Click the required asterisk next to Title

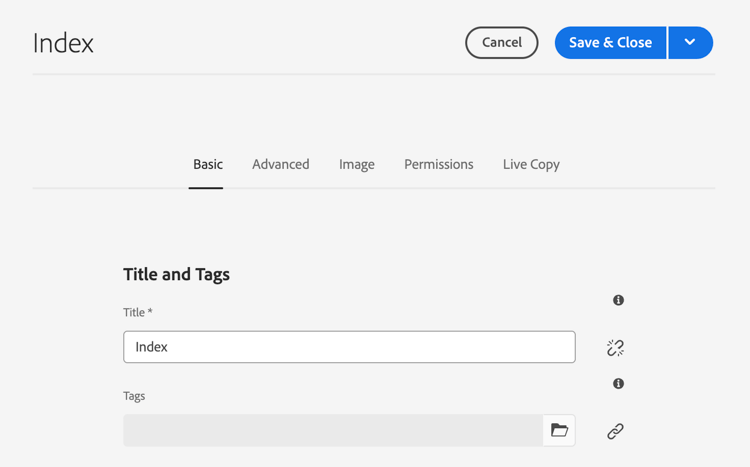(x=150, y=312)
